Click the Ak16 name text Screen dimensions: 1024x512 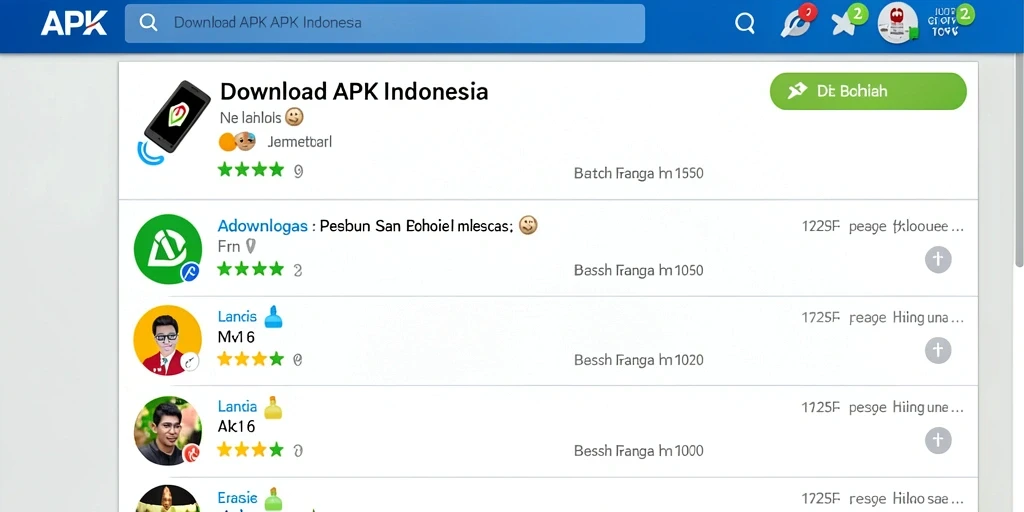tap(236, 427)
